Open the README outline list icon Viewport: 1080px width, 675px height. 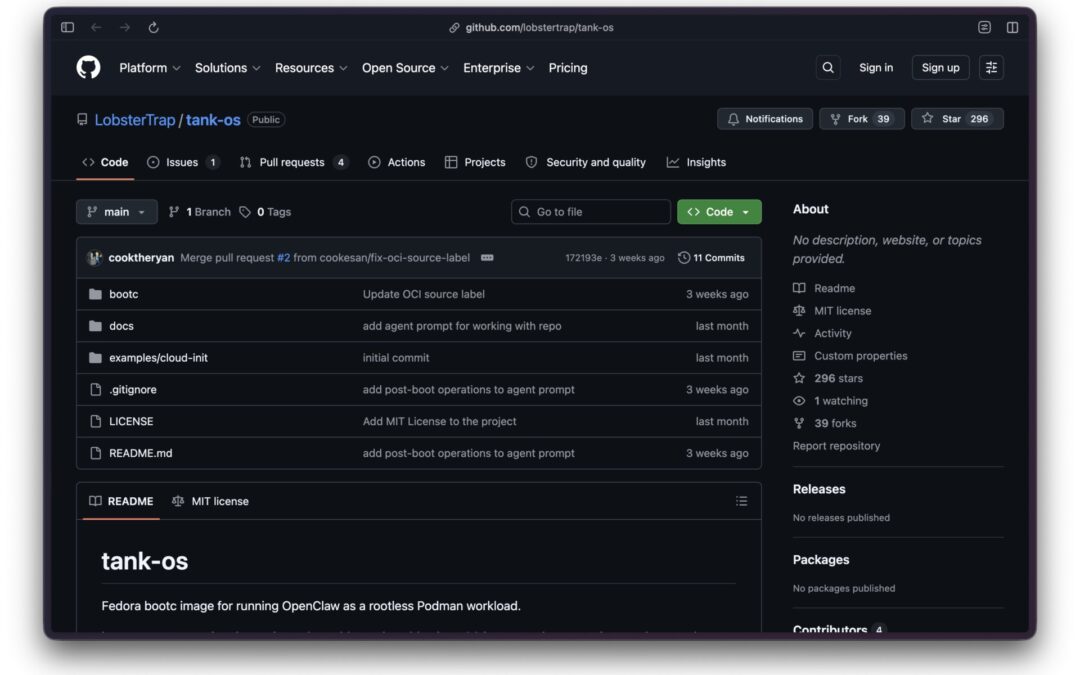[x=741, y=501]
